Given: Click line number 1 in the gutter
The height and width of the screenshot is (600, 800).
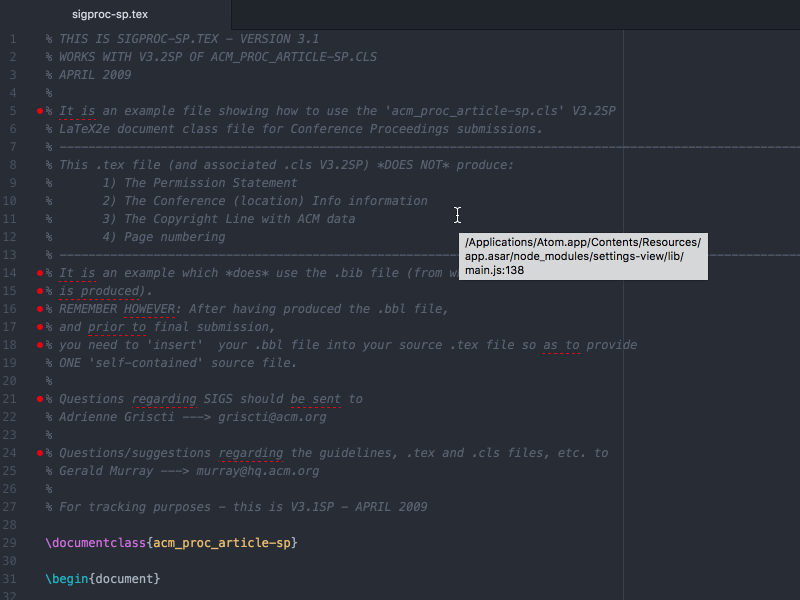Looking at the screenshot, I should (14, 39).
